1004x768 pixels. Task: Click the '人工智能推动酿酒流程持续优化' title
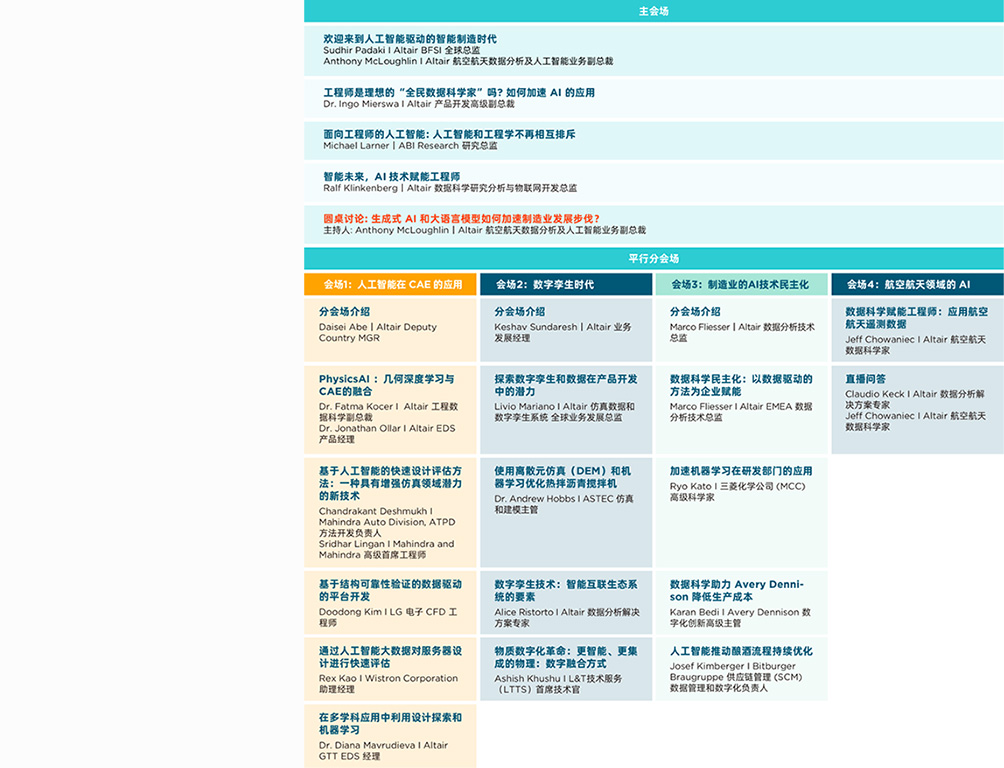coord(741,651)
